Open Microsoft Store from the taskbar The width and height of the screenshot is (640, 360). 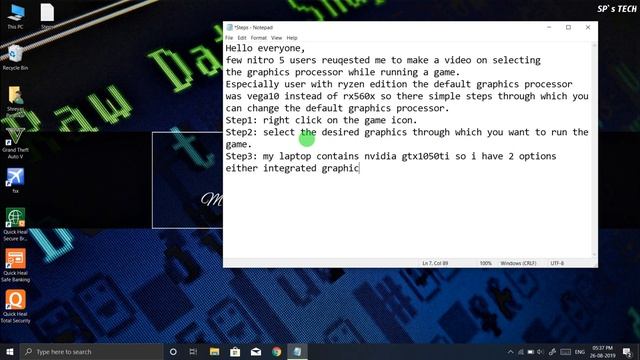click(x=235, y=351)
